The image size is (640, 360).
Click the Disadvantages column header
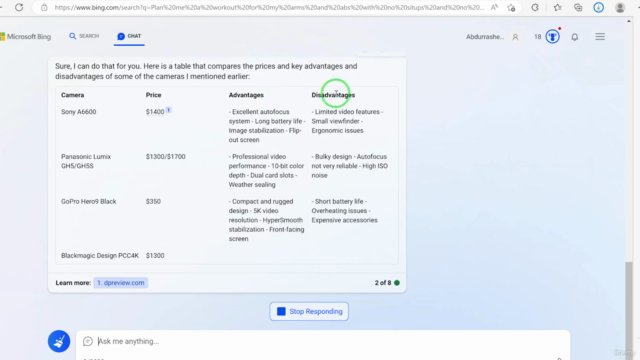[333, 95]
